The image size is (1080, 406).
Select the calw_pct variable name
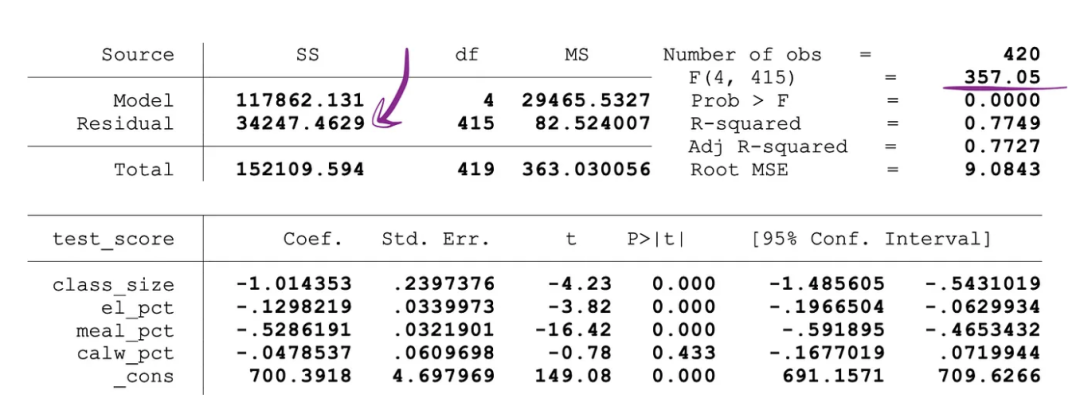point(125,354)
